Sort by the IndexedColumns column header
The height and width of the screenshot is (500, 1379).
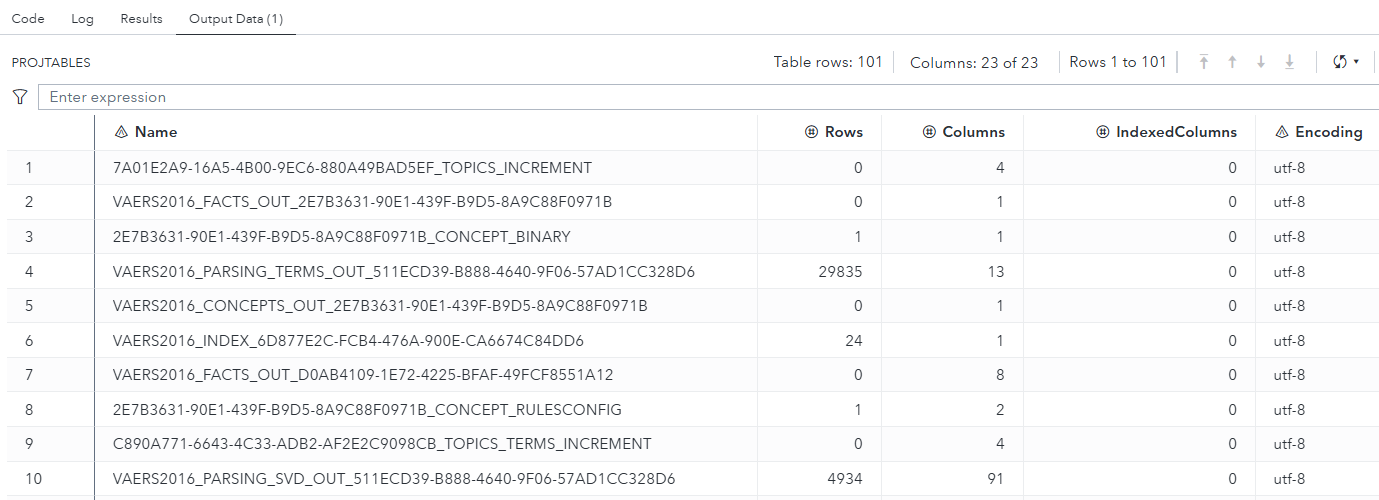tap(1176, 132)
